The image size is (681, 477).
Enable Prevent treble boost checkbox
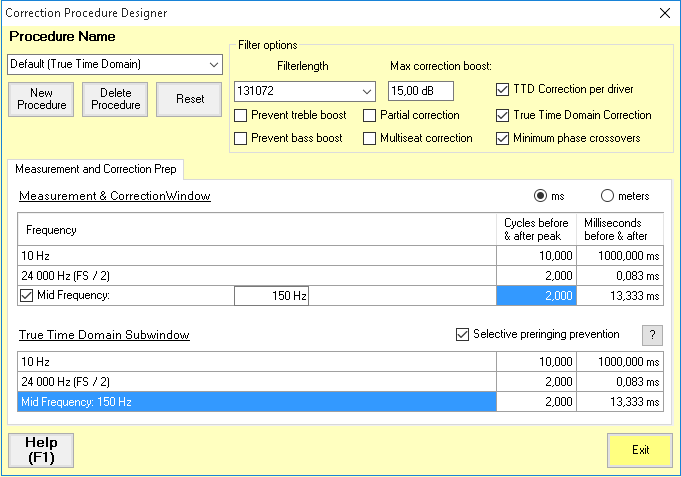[241, 115]
